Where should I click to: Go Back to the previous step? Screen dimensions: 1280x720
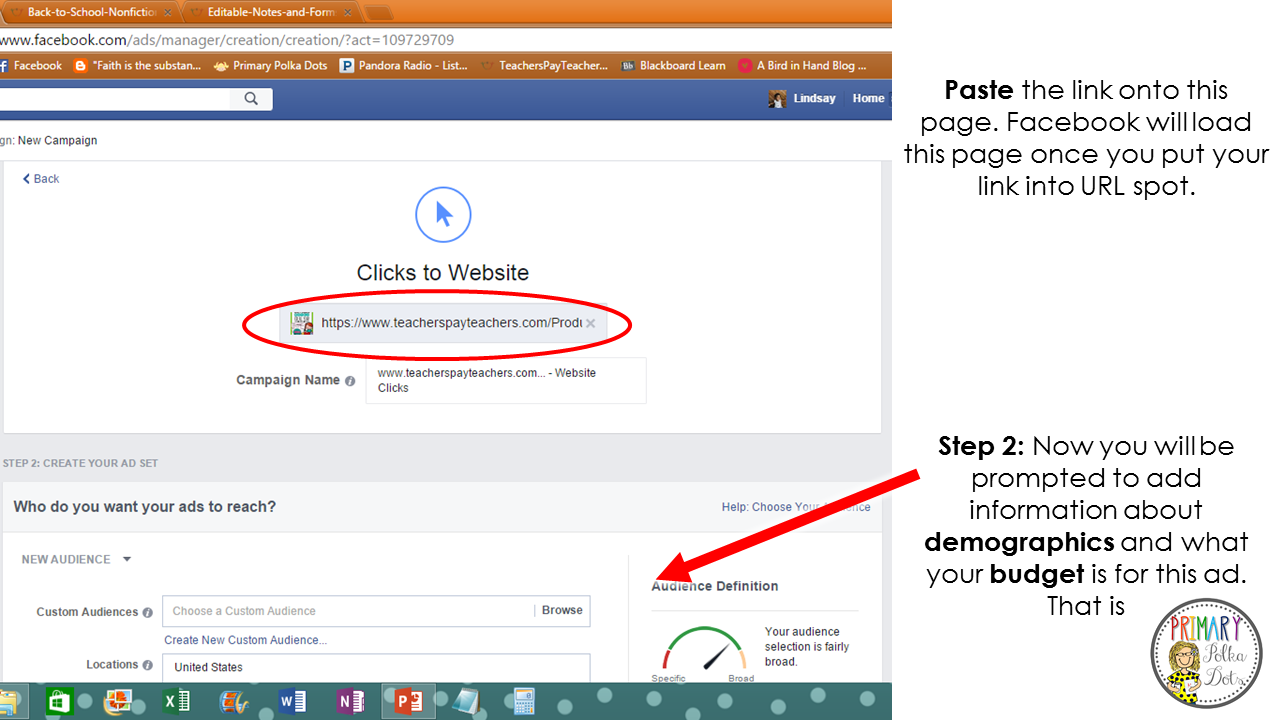[x=41, y=179]
